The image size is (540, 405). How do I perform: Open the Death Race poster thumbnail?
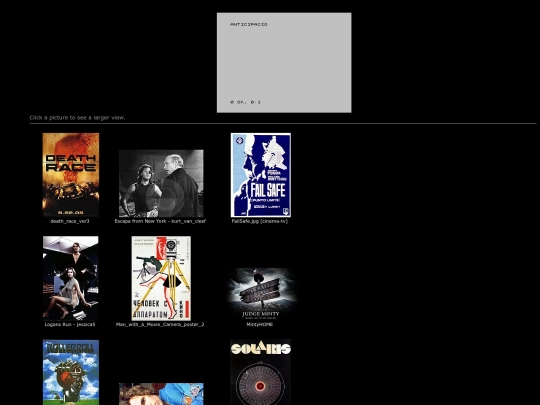click(x=71, y=175)
